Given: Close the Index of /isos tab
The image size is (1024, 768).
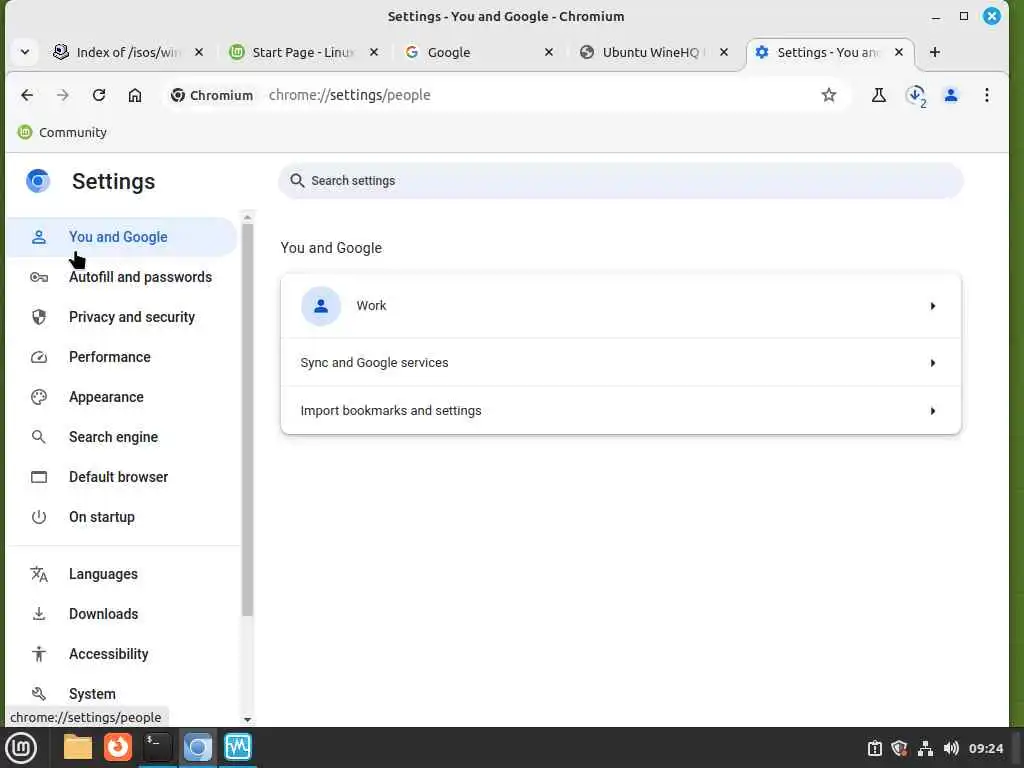Looking at the screenshot, I should (x=199, y=52).
